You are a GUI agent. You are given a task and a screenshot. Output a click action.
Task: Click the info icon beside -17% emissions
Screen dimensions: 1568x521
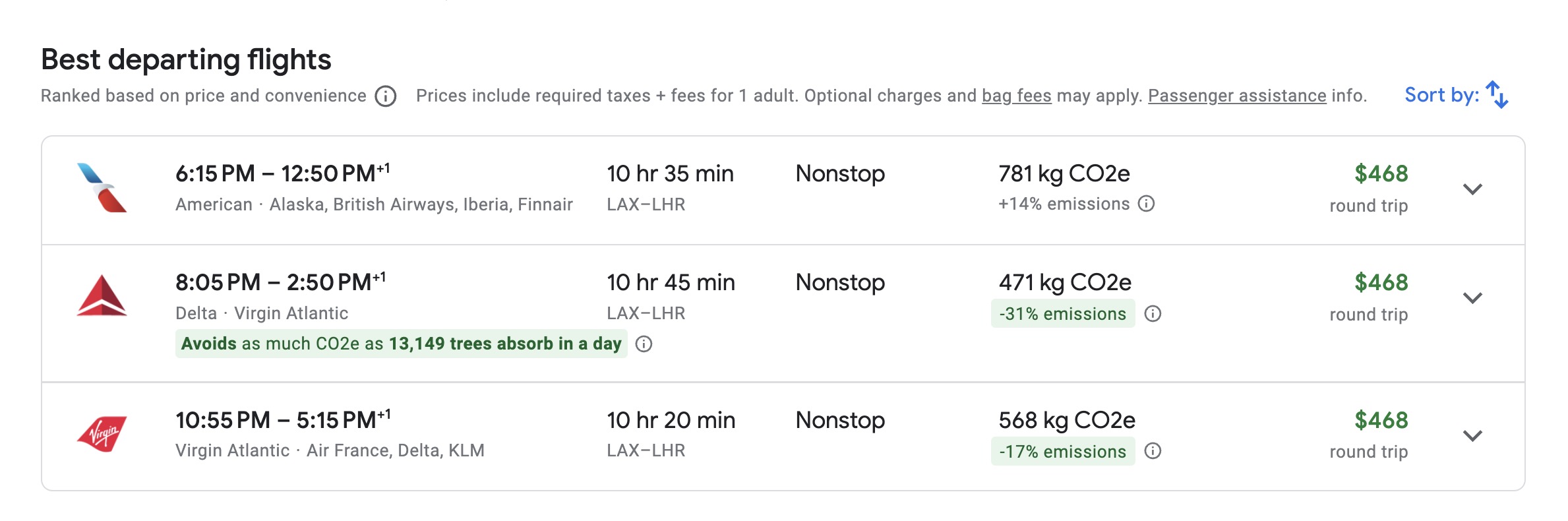point(1153,452)
